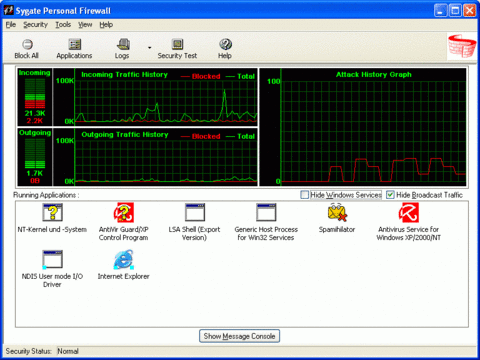Click the Incoming Traffic History graph
This screenshot has height=360, width=480.
[155, 97]
